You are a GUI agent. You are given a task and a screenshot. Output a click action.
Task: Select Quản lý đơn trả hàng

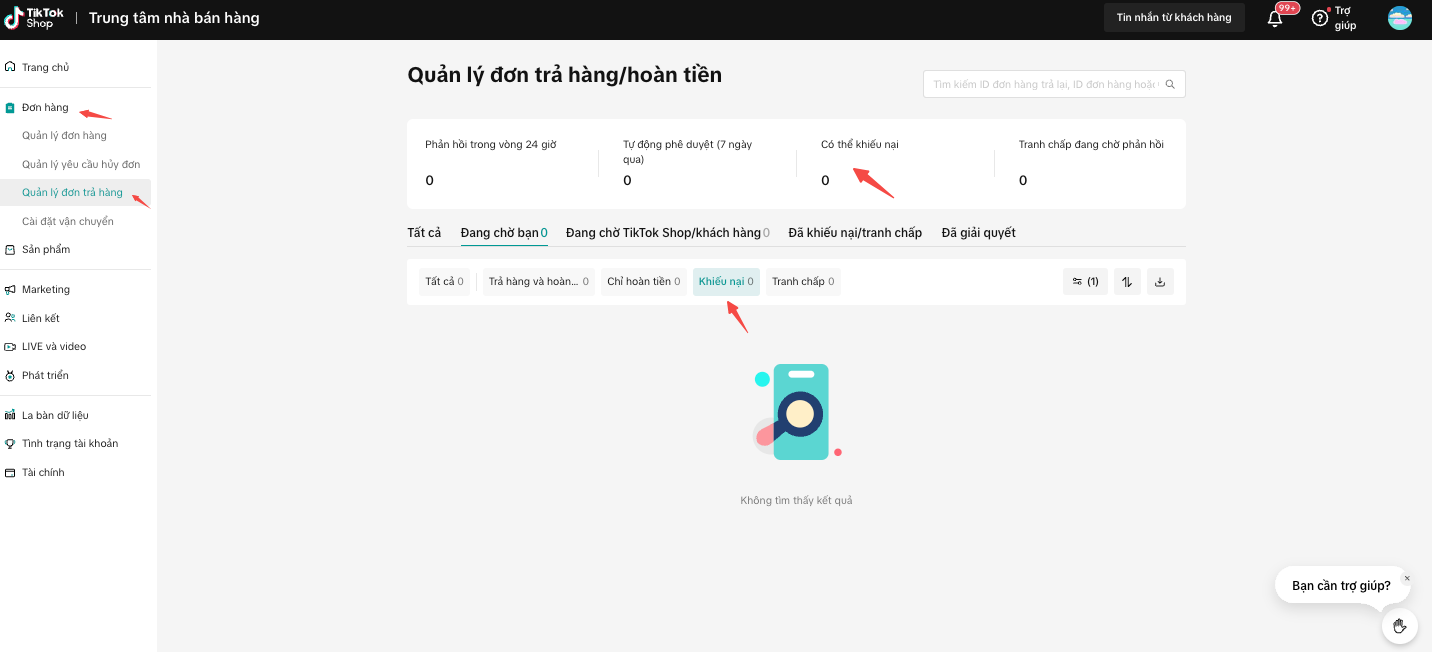72,192
